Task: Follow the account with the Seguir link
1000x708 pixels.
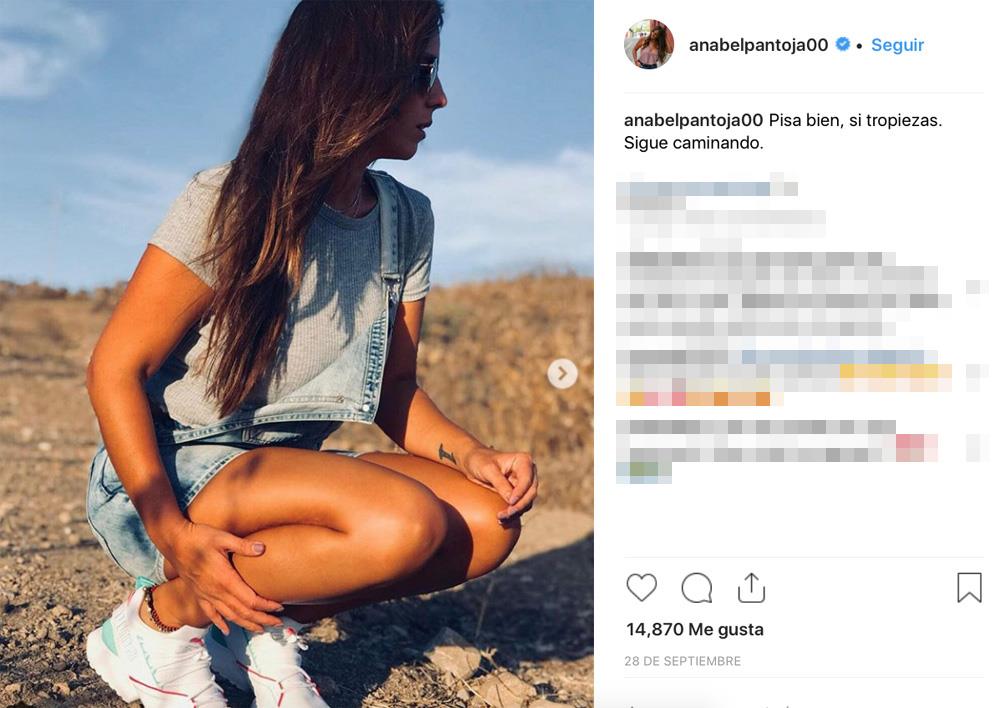Action: (x=897, y=45)
